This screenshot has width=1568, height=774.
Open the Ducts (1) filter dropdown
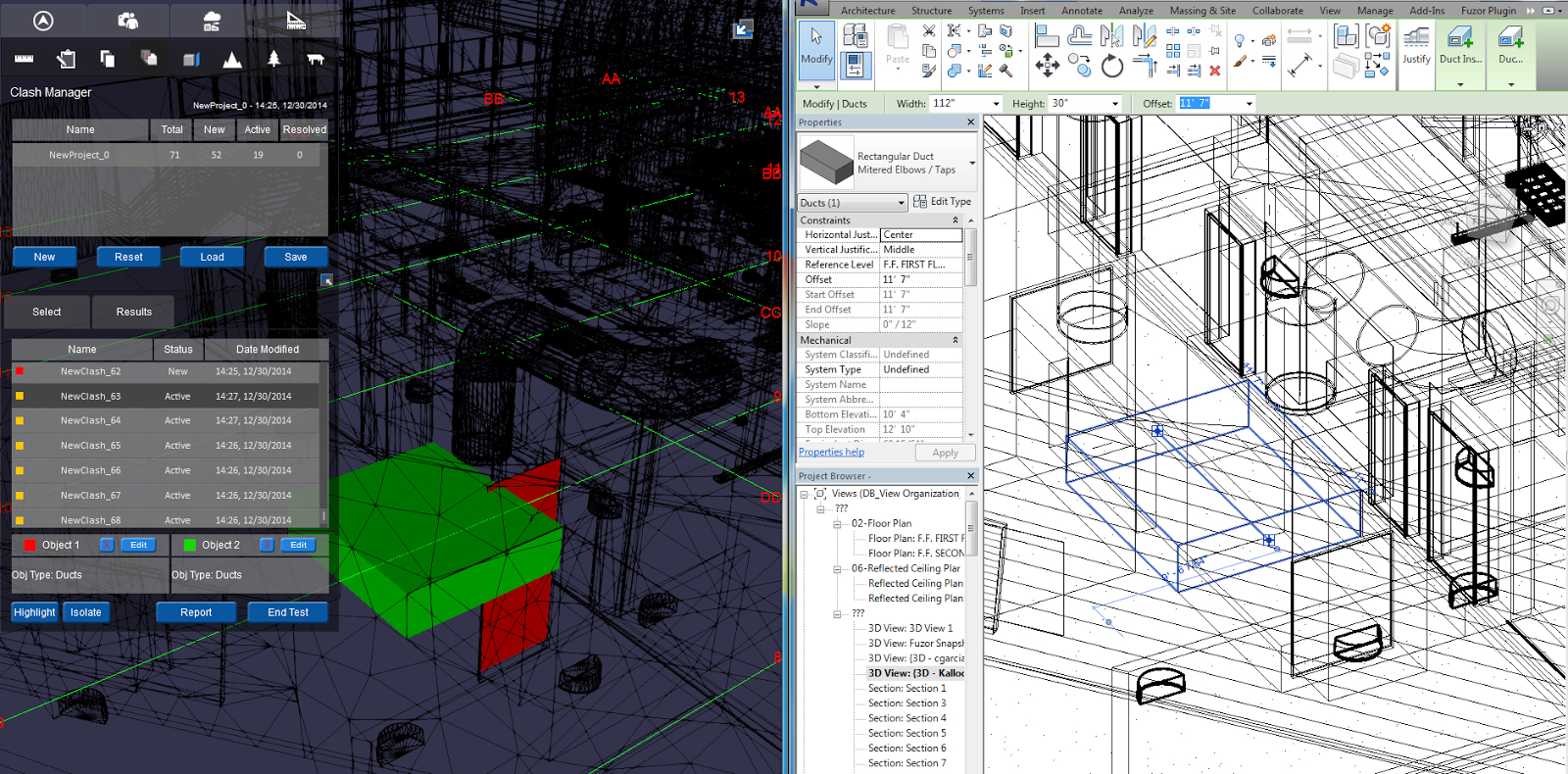[x=901, y=203]
